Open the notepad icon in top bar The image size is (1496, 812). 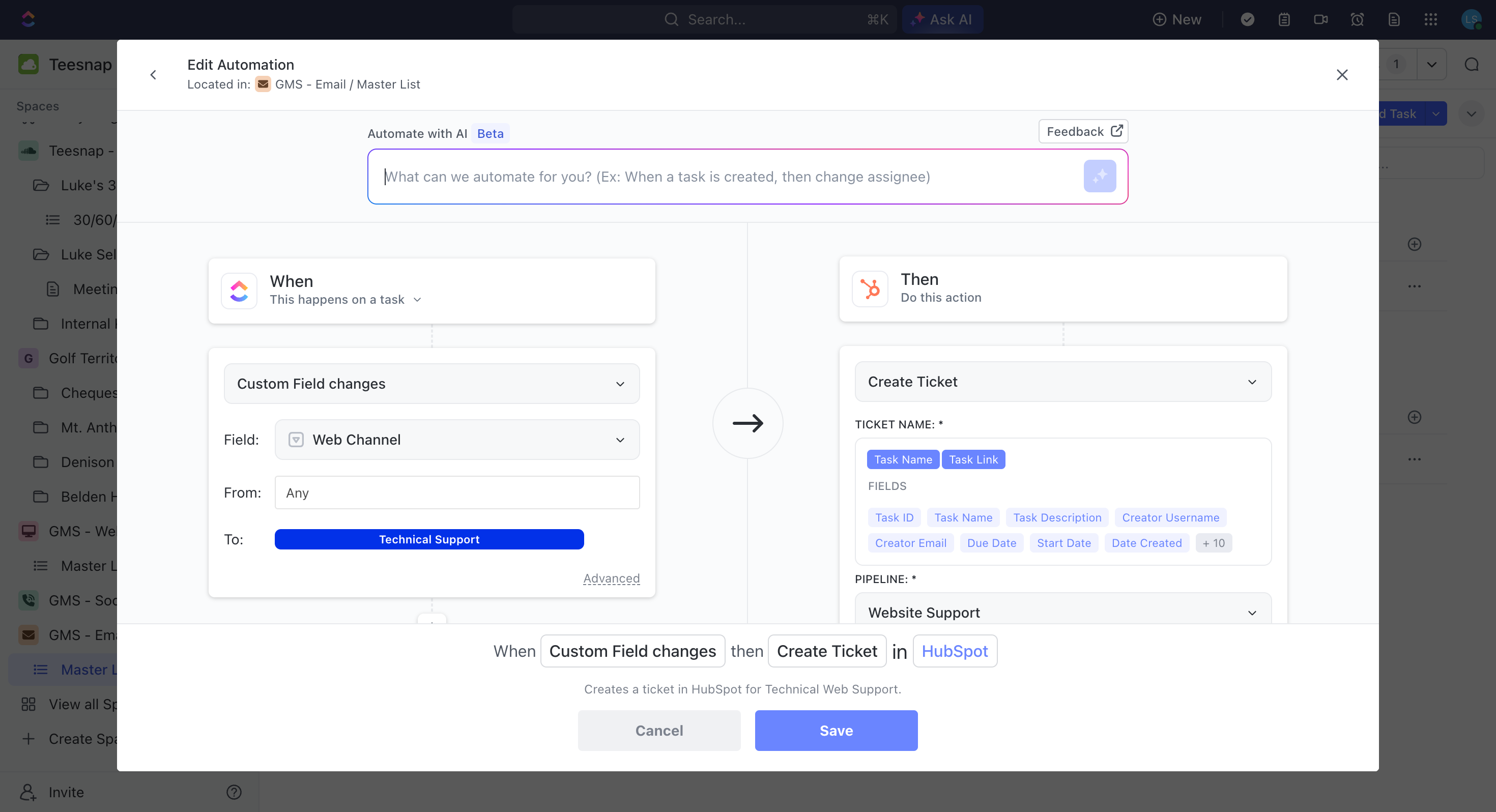(x=1284, y=19)
